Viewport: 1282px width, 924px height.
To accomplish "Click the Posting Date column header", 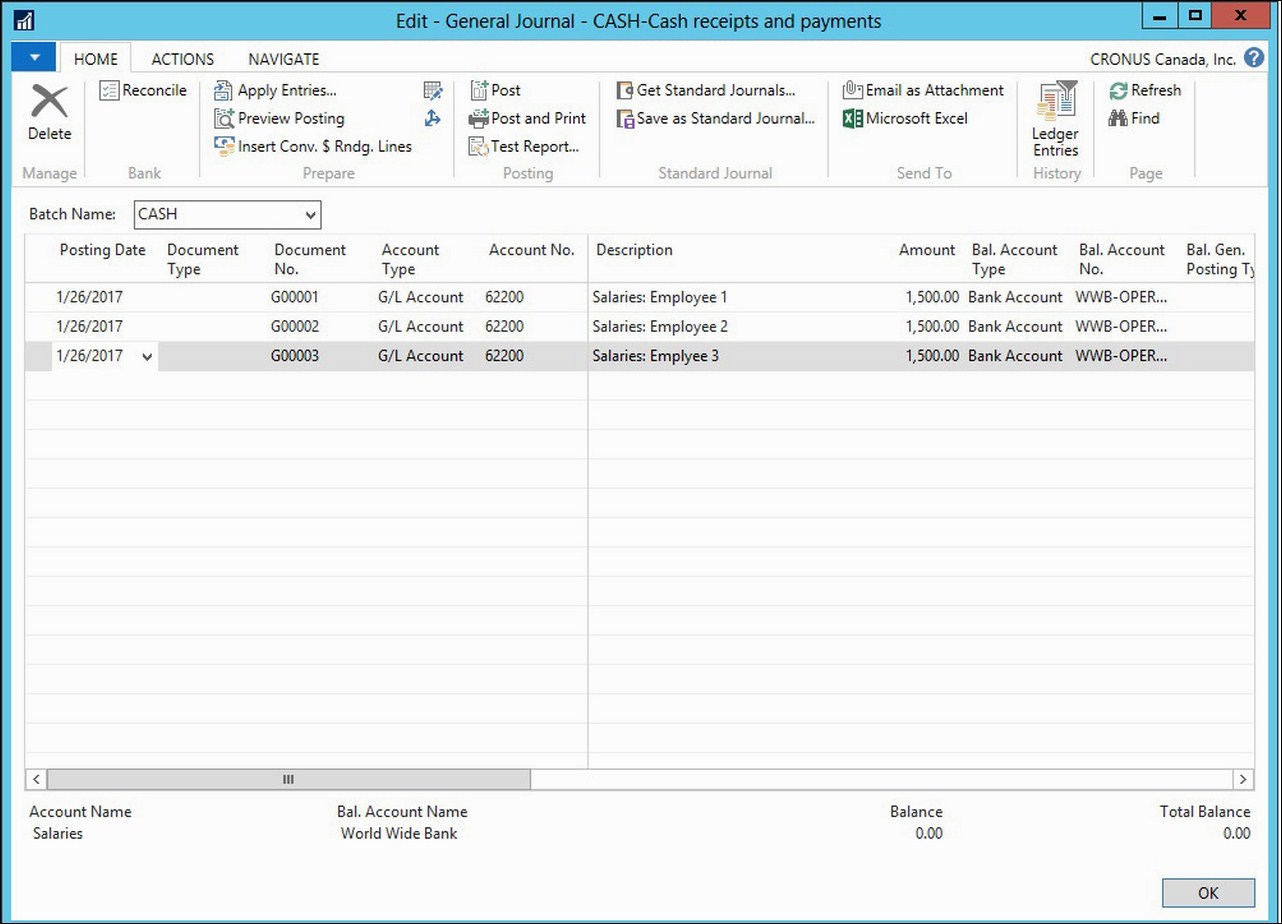I will (x=102, y=250).
